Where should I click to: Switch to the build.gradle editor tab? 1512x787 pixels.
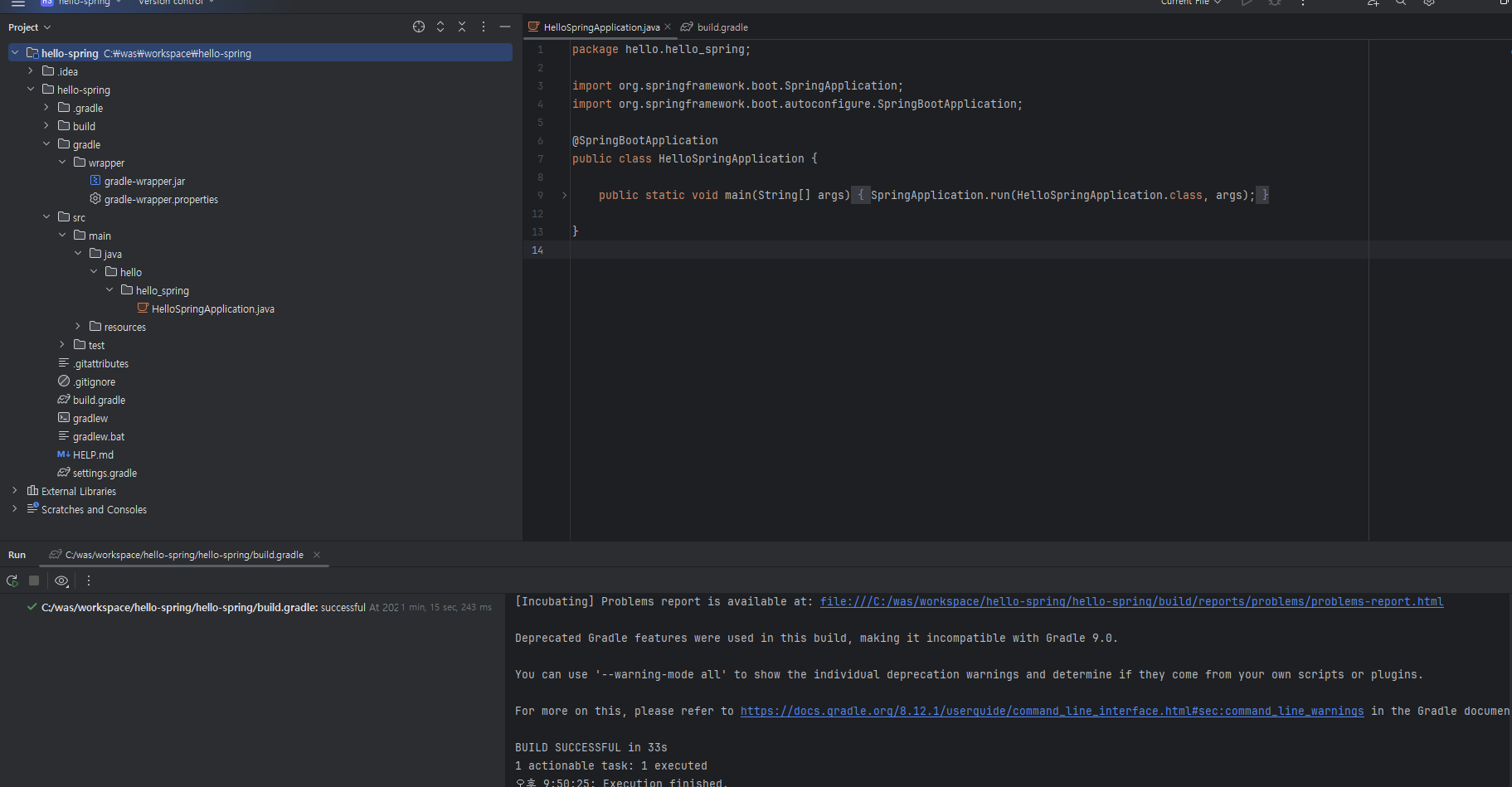tap(715, 27)
